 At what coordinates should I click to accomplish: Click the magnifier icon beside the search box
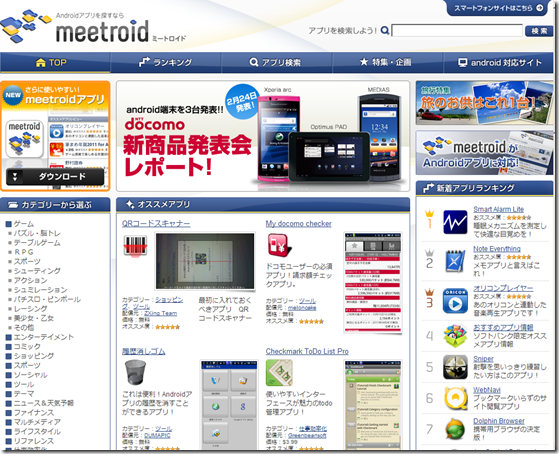pyautogui.click(x=385, y=30)
